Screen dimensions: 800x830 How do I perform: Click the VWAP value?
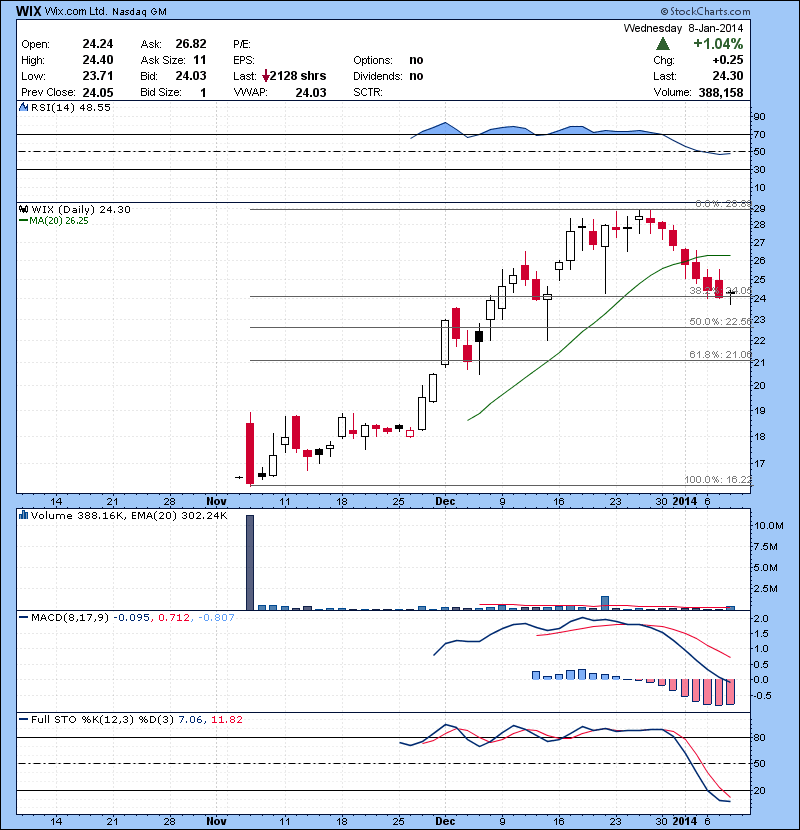pos(311,93)
